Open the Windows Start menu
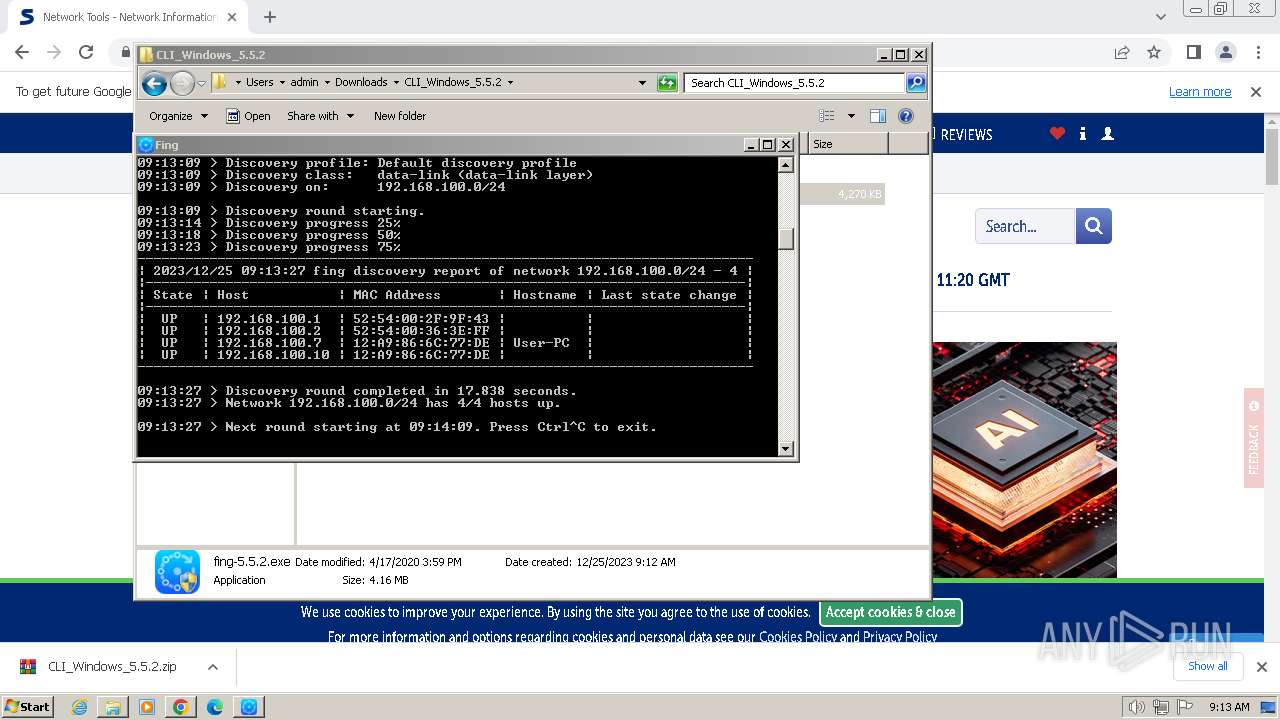The image size is (1280, 720). coord(28,706)
